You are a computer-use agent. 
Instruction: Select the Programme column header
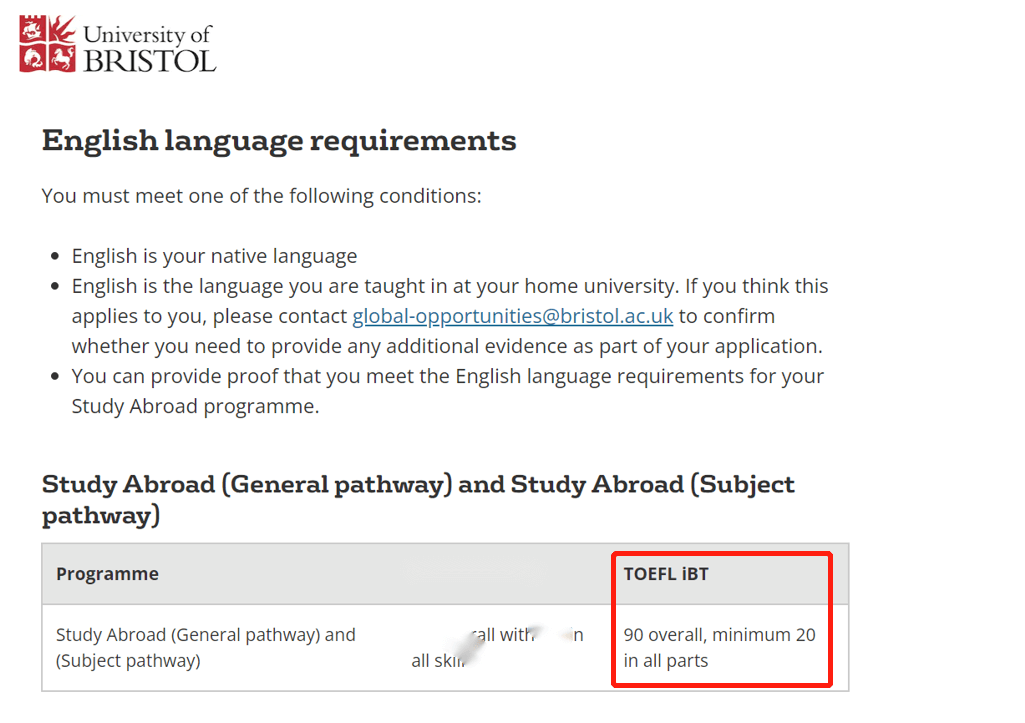point(107,574)
